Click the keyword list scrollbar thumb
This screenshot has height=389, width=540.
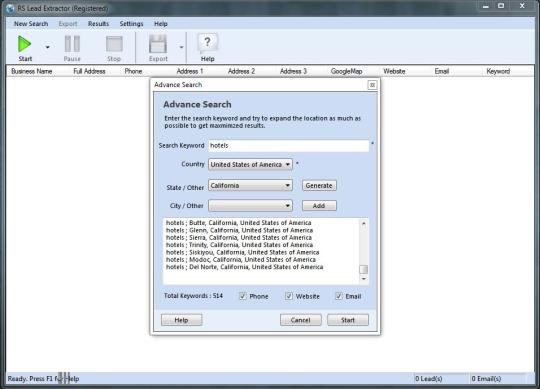coord(364,269)
